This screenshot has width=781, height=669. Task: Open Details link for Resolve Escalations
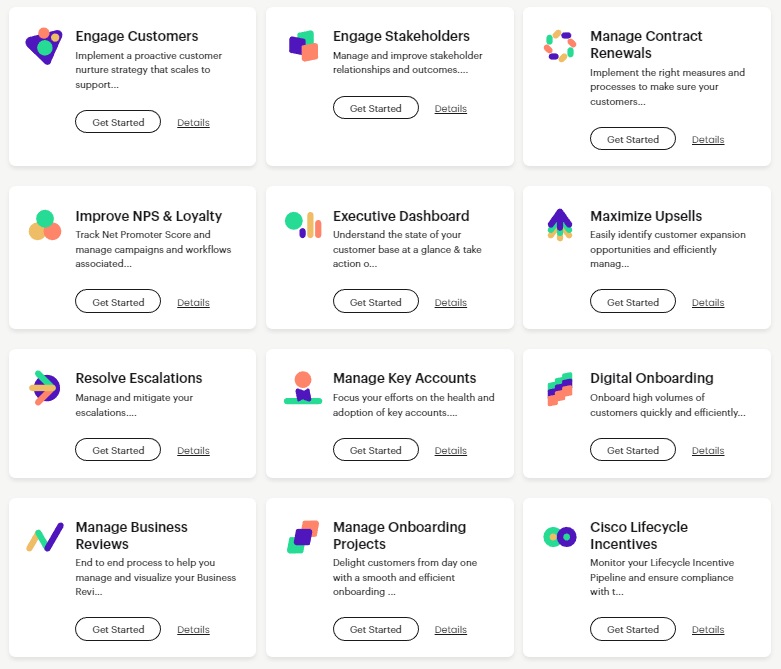(193, 450)
